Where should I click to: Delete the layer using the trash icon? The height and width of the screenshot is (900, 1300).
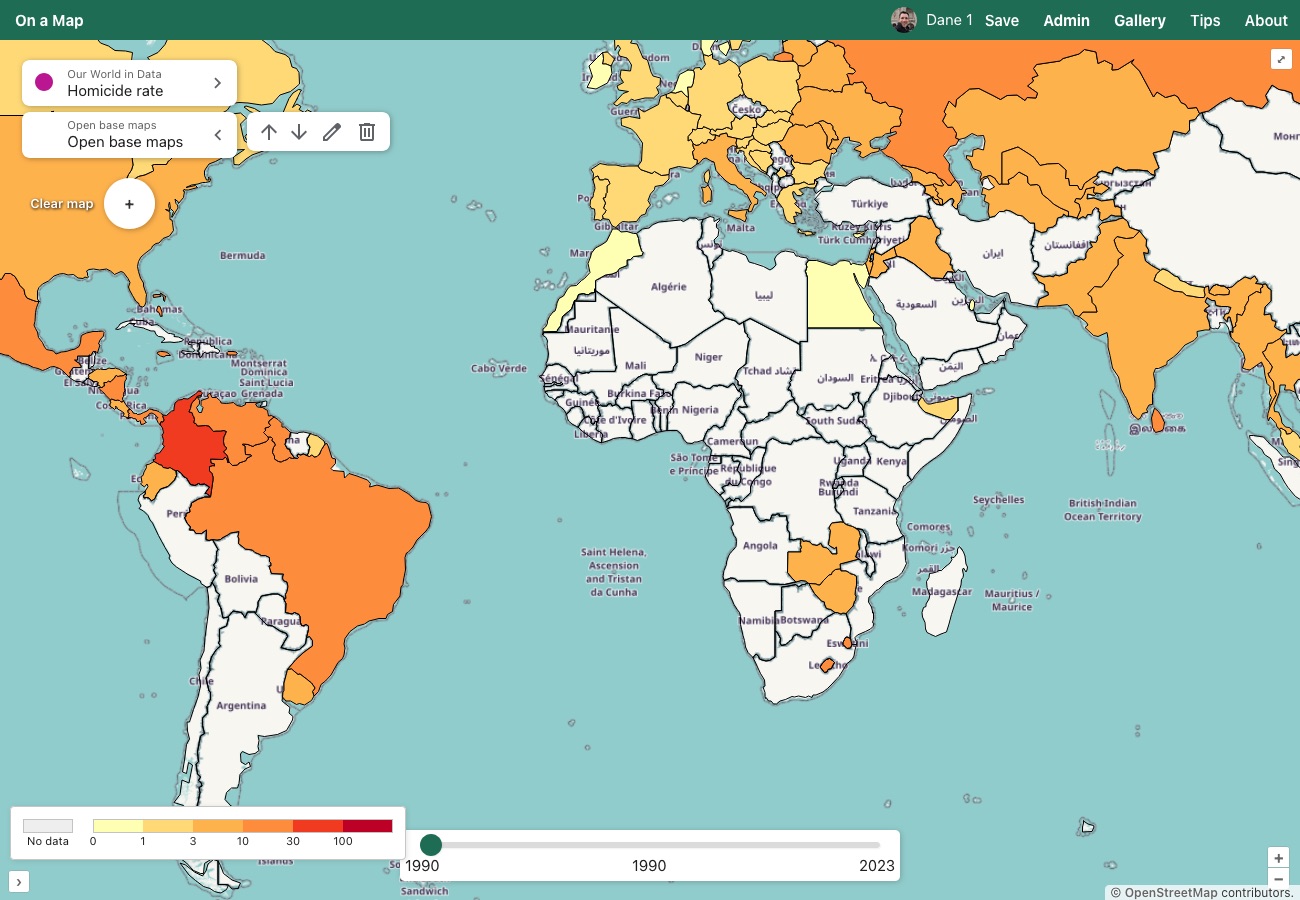coord(367,131)
